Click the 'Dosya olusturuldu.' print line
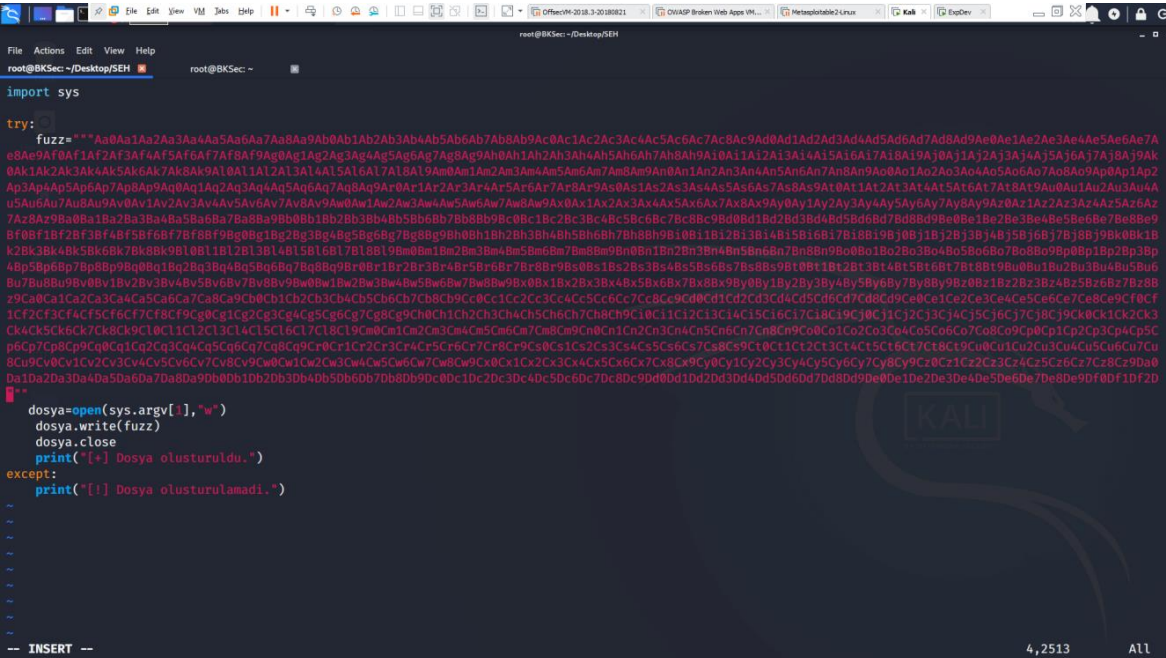Viewport: 1166px width, 658px height. coord(149,458)
